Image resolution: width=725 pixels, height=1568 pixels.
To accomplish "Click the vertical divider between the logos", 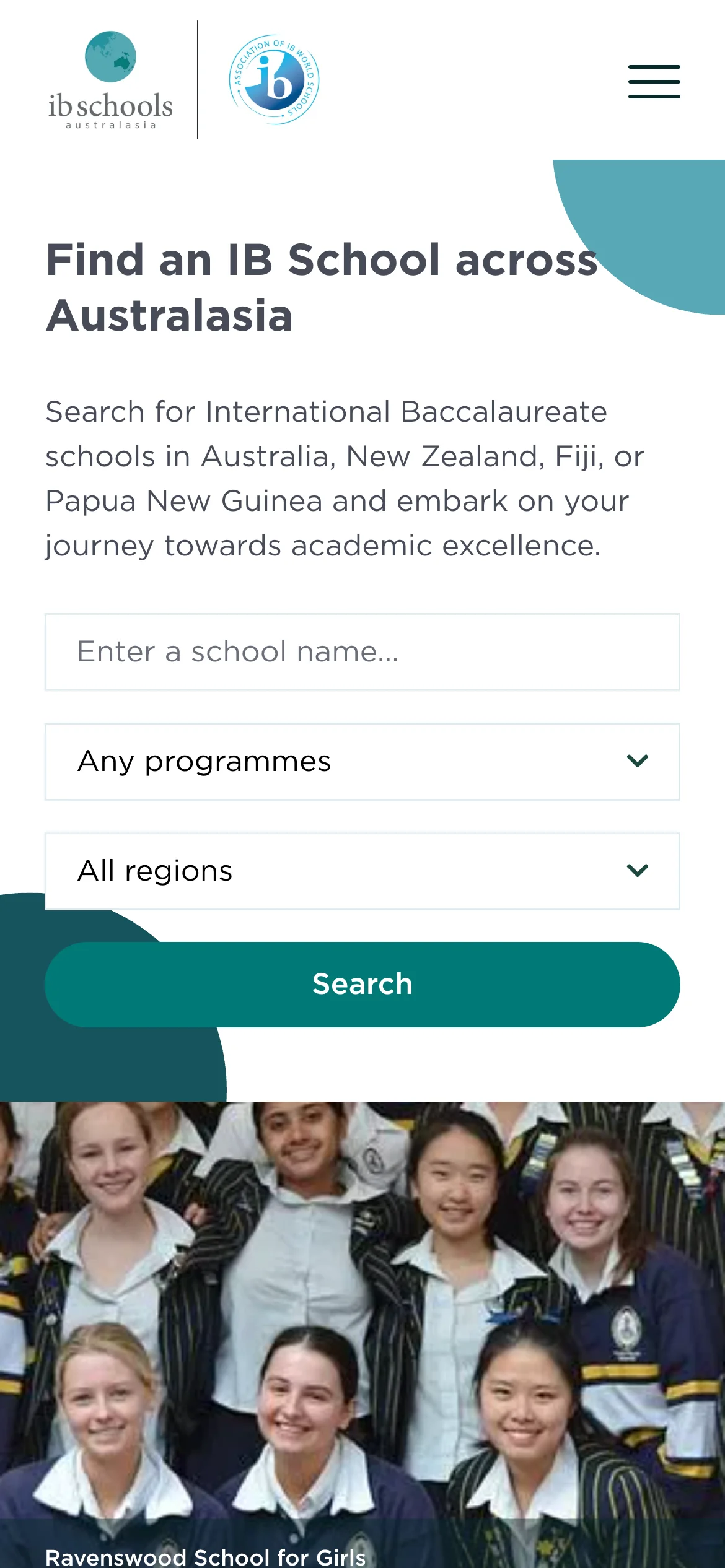I will pos(198,79).
